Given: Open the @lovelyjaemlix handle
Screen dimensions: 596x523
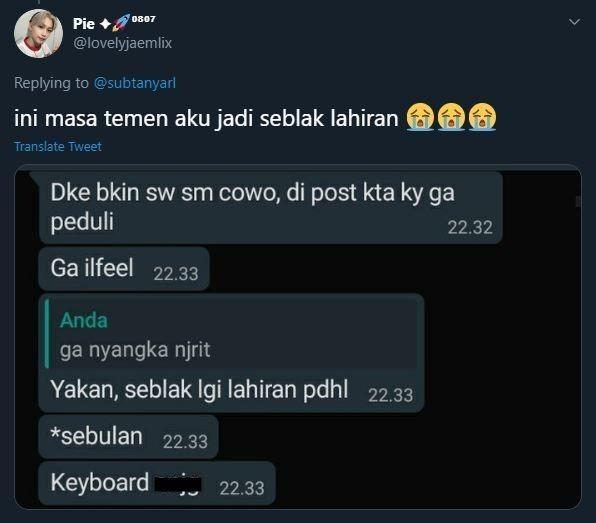Looking at the screenshot, I should point(122,43).
